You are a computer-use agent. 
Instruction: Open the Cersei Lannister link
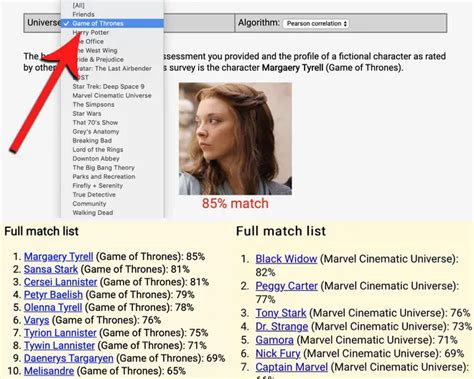(x=60, y=282)
